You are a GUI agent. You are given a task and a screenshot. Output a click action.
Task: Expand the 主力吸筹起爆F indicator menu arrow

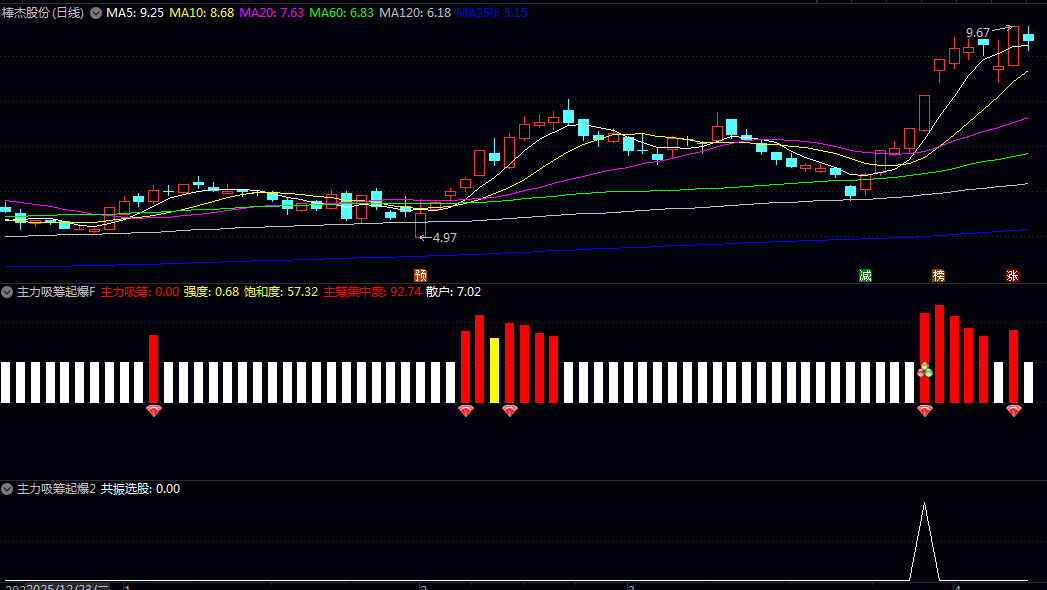click(x=7, y=292)
